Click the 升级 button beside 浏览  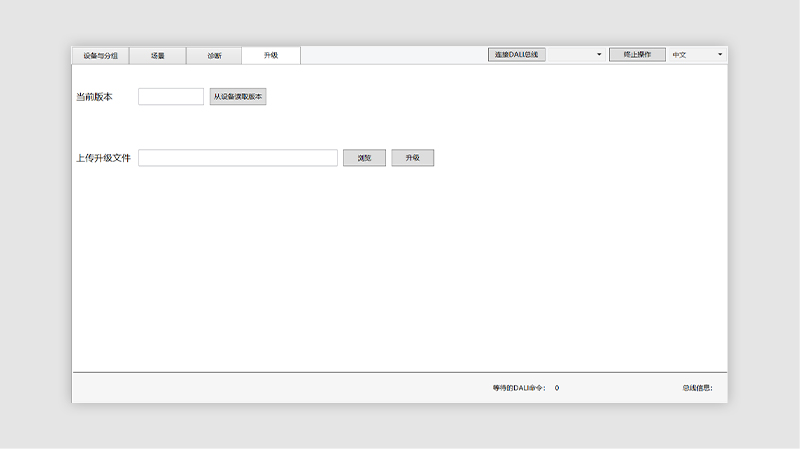click(x=412, y=158)
